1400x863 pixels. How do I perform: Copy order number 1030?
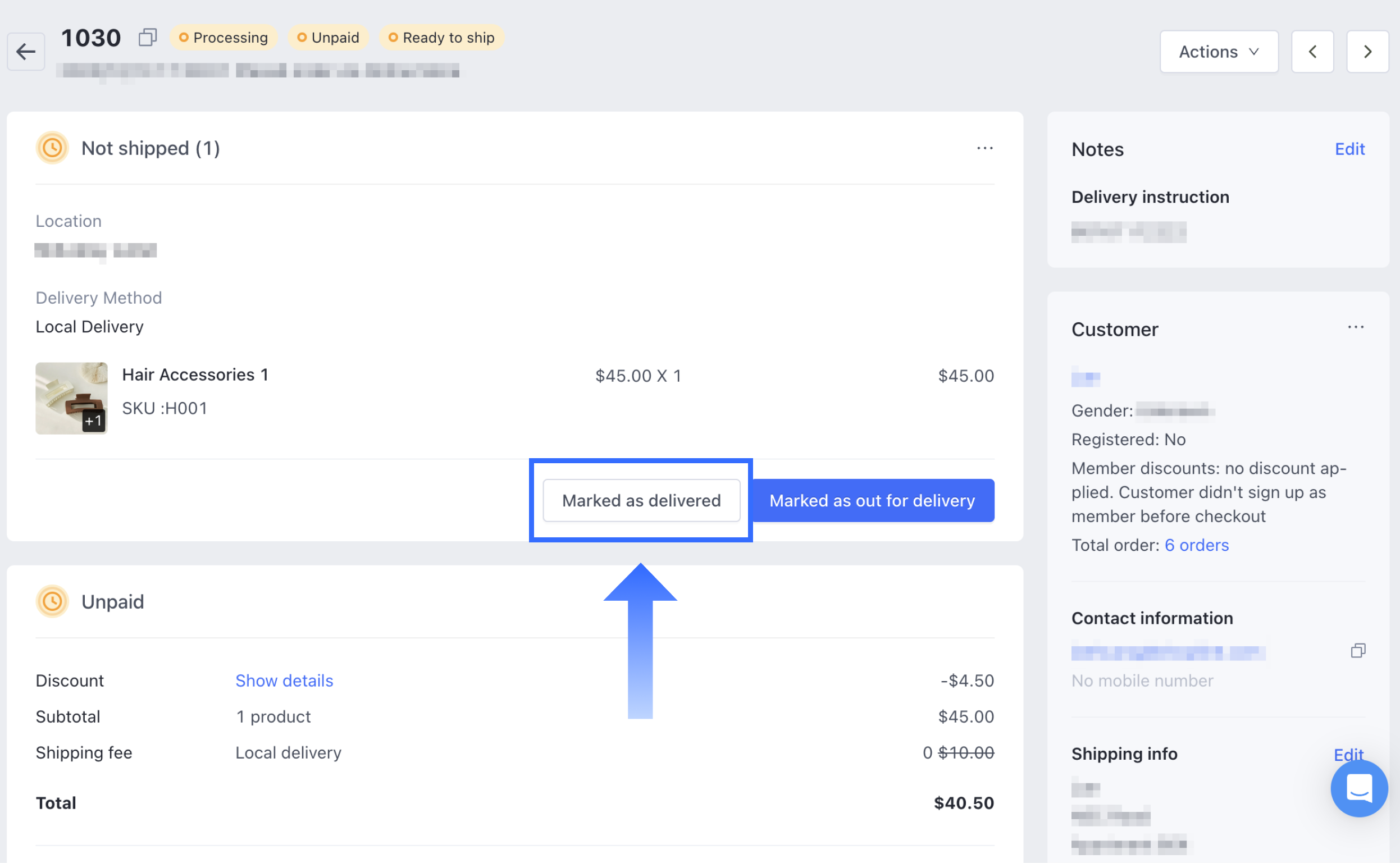[x=148, y=36]
